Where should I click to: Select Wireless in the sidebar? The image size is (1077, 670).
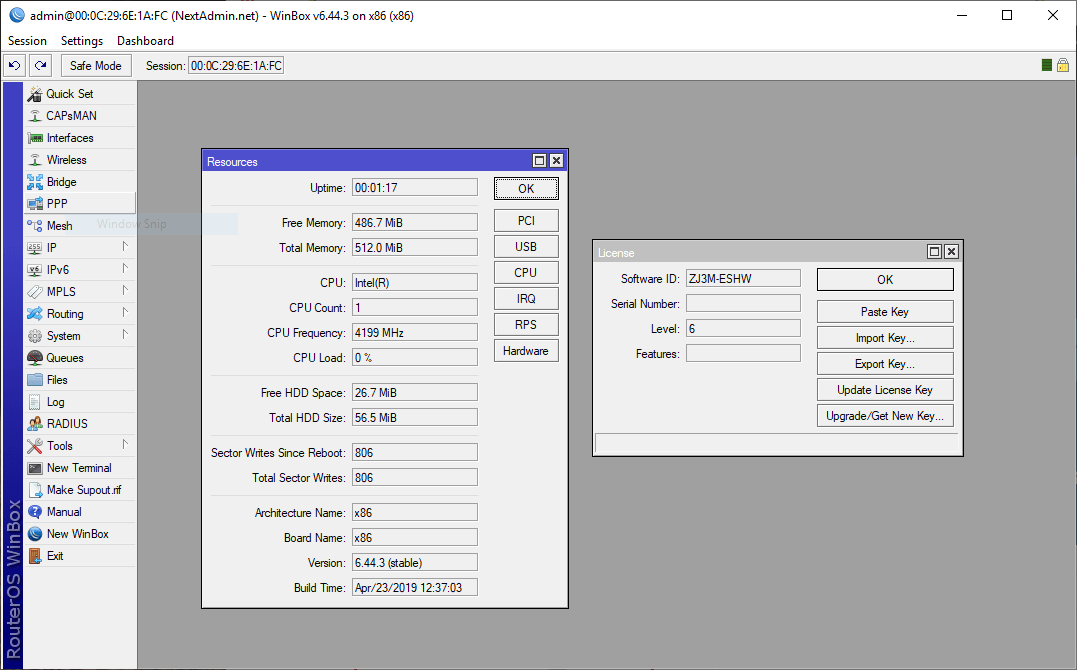tap(66, 159)
